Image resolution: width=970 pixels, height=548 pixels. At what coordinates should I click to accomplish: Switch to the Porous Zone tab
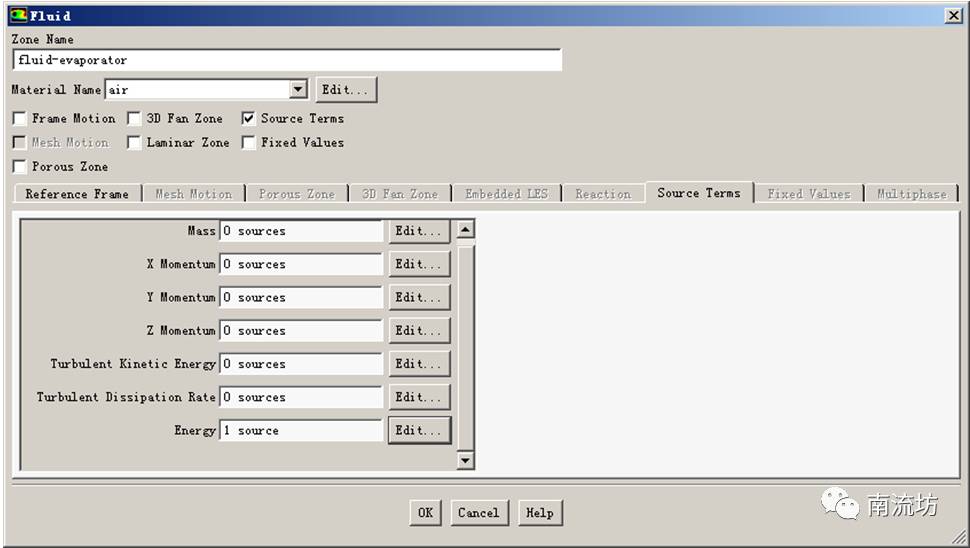point(297,194)
